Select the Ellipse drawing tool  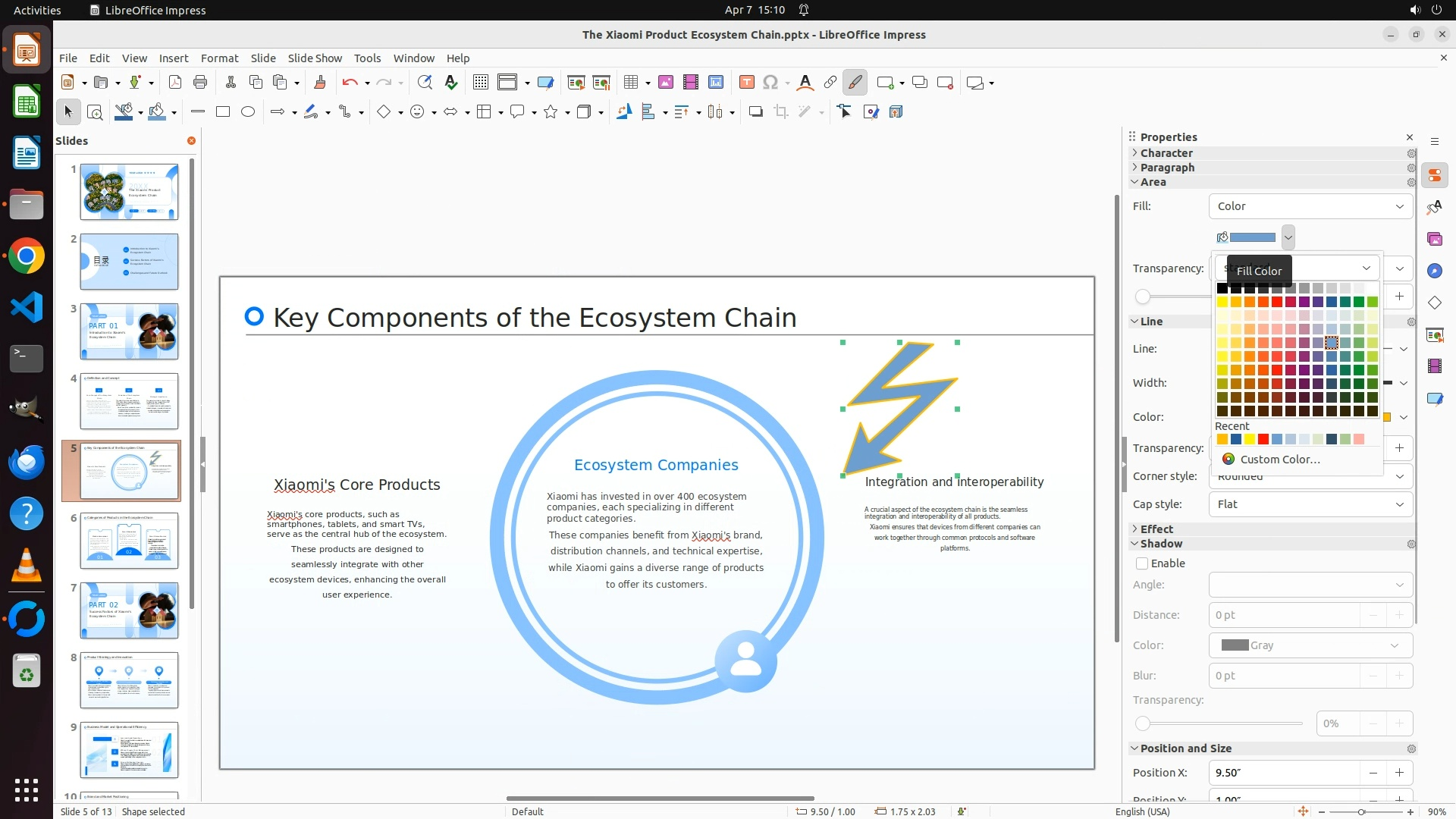pos(248,112)
